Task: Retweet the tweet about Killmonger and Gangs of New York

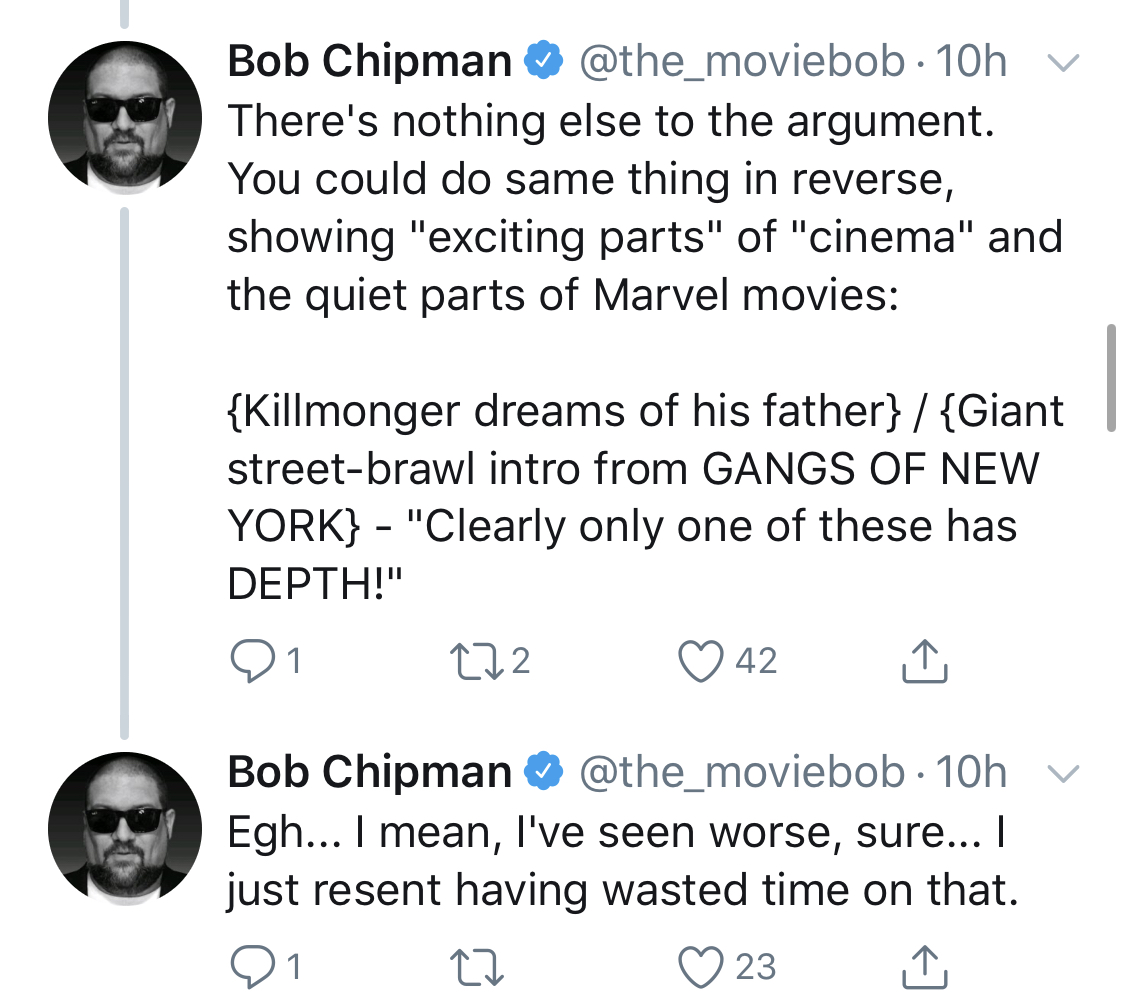Action: (476, 662)
